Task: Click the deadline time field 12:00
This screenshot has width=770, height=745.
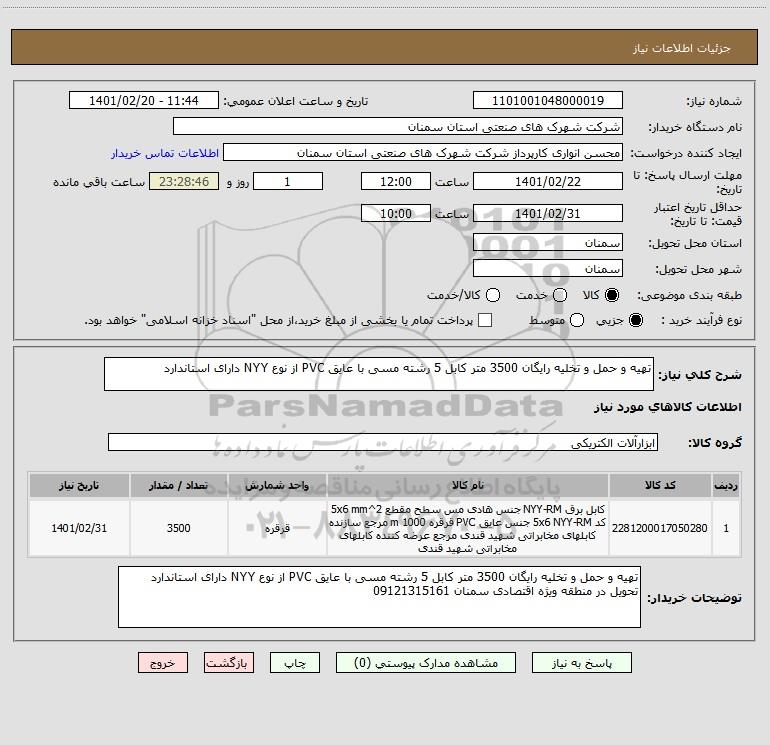Action: pos(396,181)
